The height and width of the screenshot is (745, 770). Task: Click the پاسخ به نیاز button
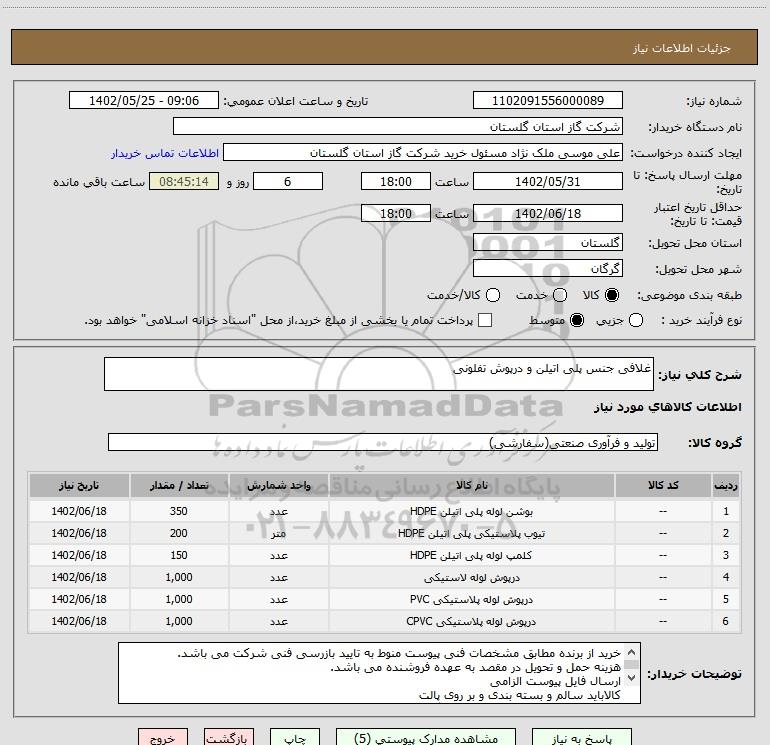pyautogui.click(x=581, y=739)
